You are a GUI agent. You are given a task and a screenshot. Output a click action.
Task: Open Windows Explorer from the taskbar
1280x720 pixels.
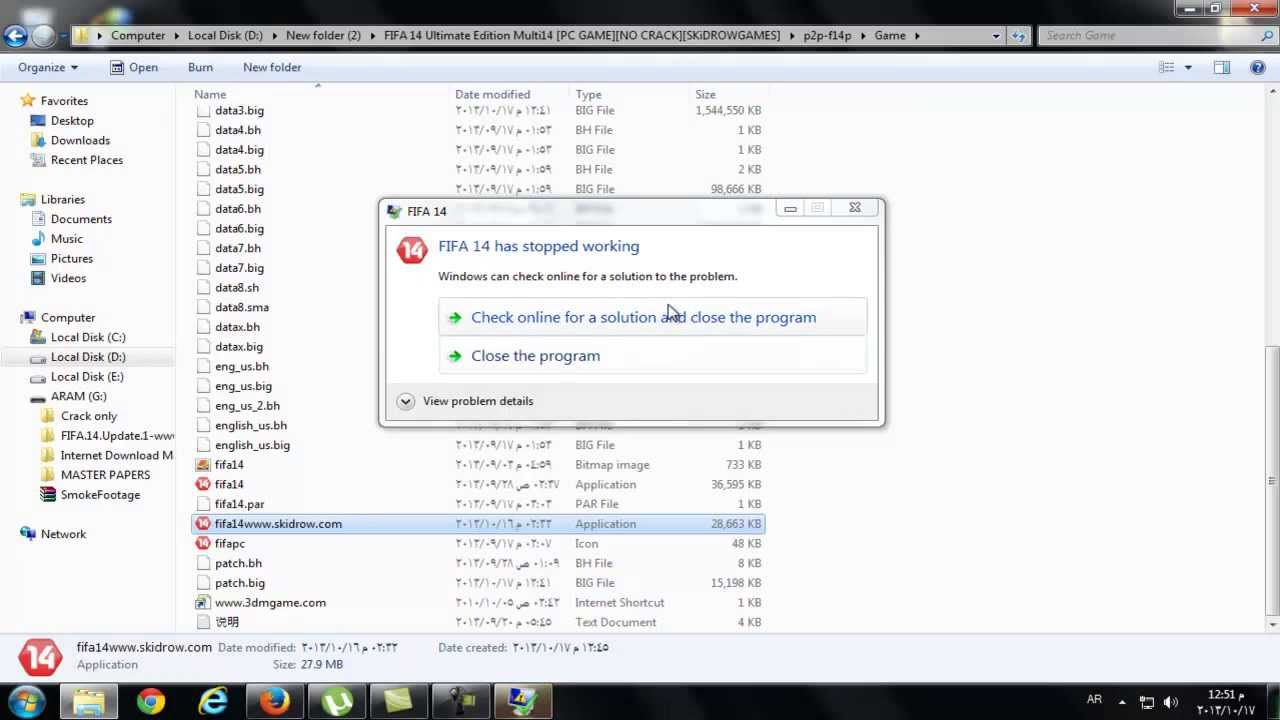[89, 701]
